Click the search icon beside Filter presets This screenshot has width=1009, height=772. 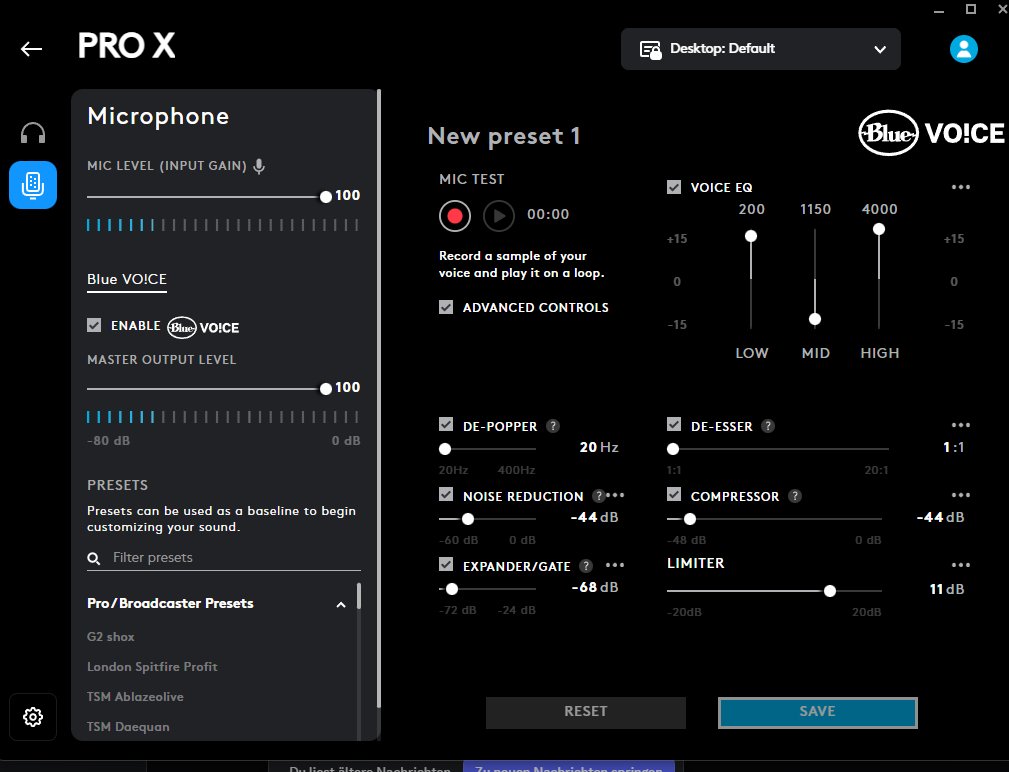coord(94,558)
